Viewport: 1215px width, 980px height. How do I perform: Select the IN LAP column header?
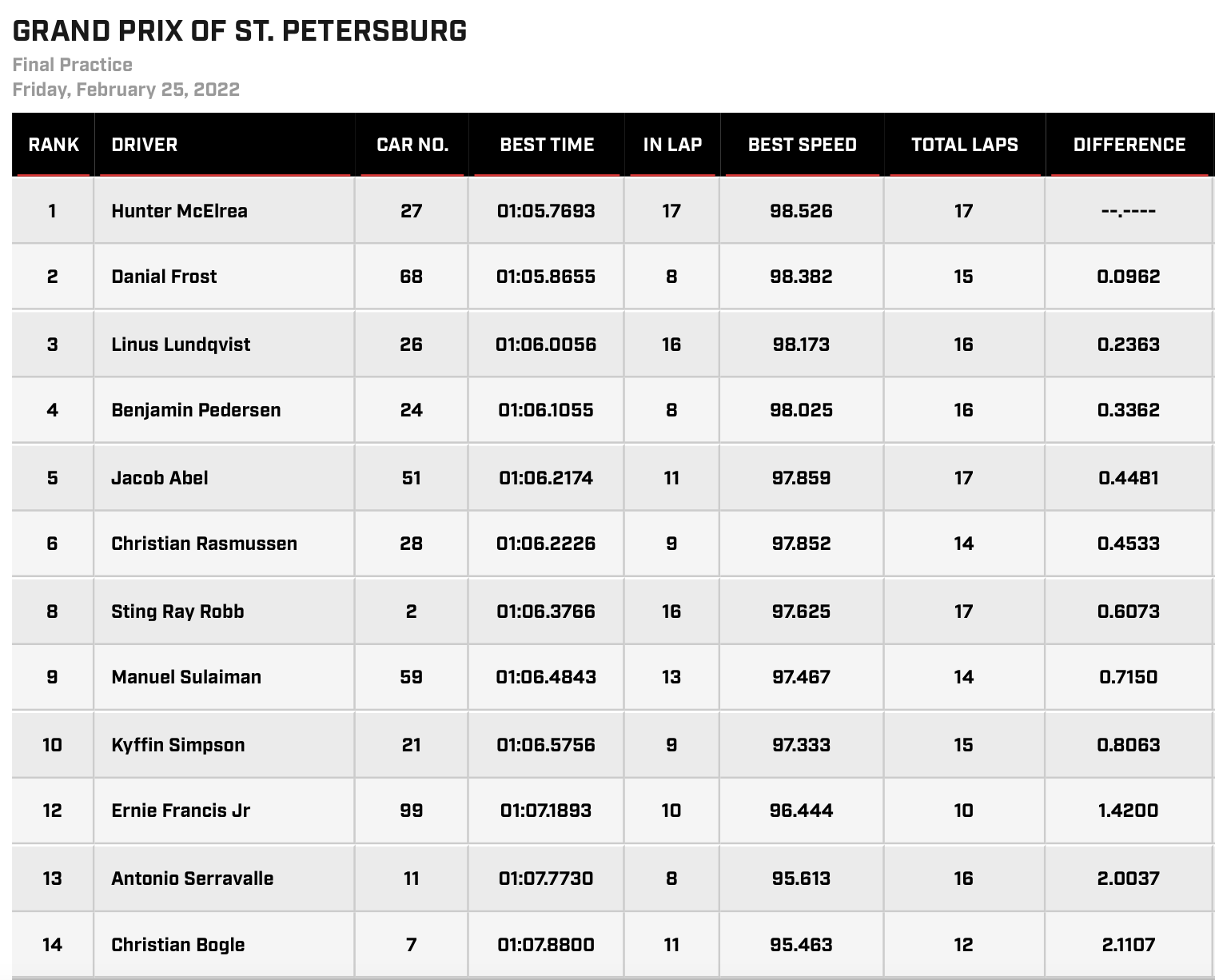click(x=672, y=145)
